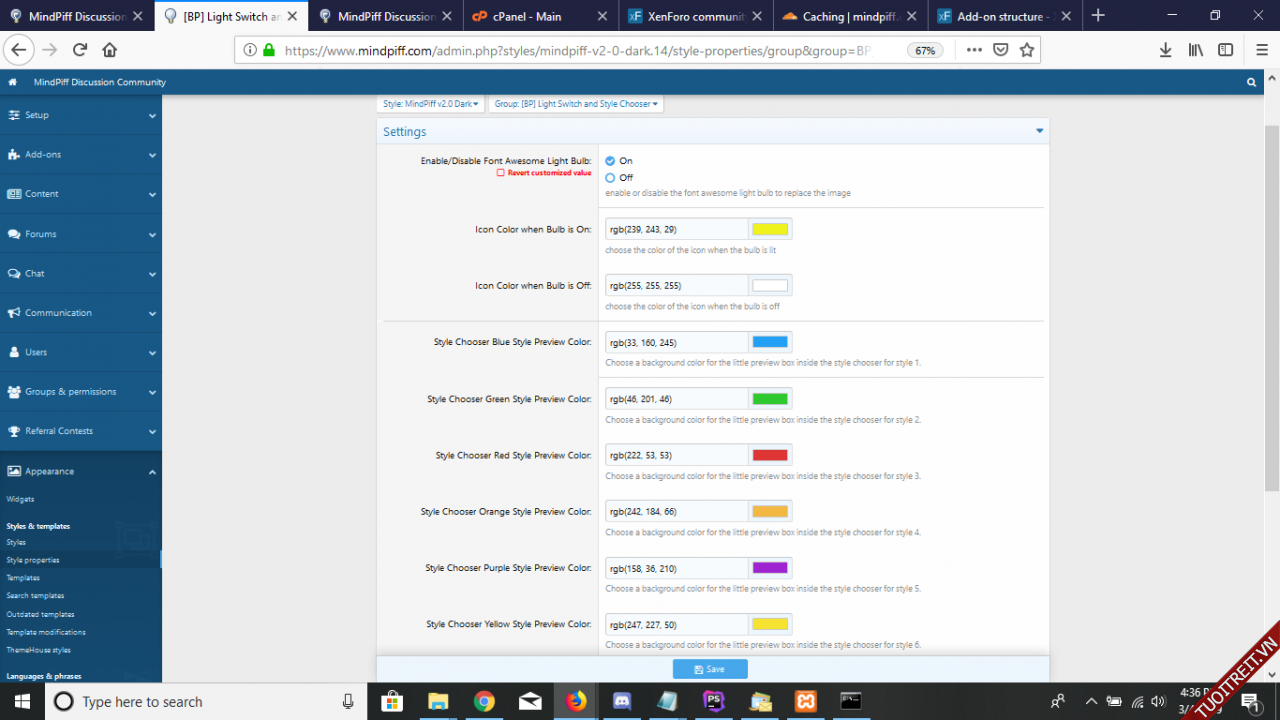The width and height of the screenshot is (1280, 720).
Task: Click the home icon in admin header
Action: tap(12, 82)
